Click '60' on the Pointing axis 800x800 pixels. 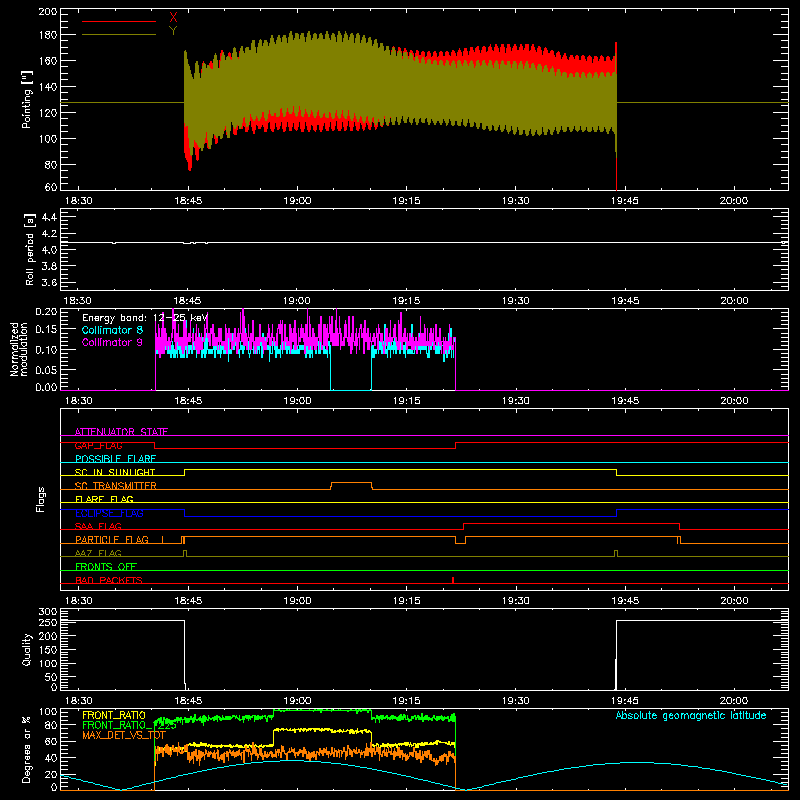pos(51,187)
